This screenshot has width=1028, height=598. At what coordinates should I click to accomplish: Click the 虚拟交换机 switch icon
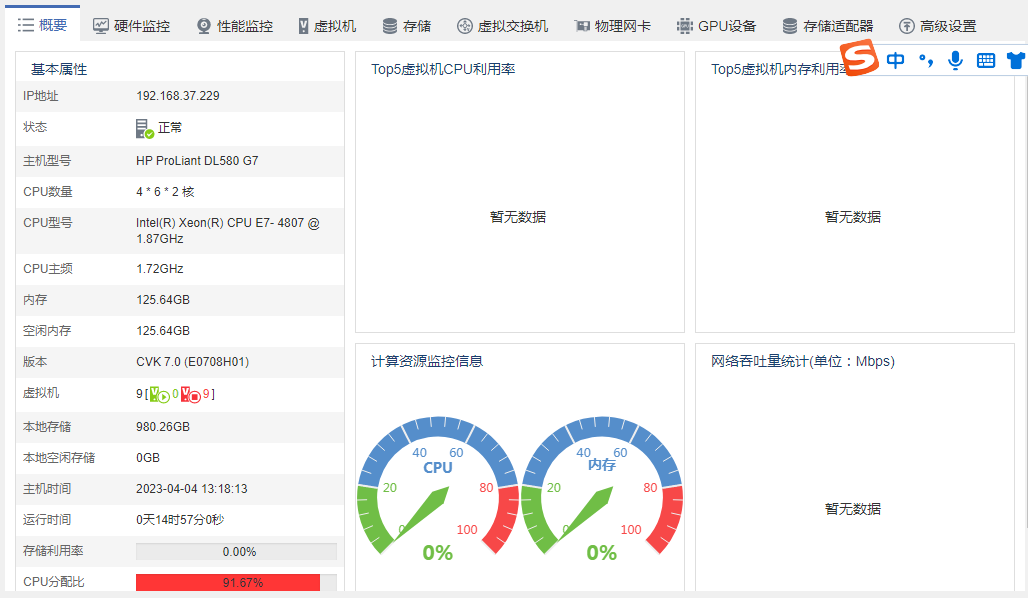[464, 26]
